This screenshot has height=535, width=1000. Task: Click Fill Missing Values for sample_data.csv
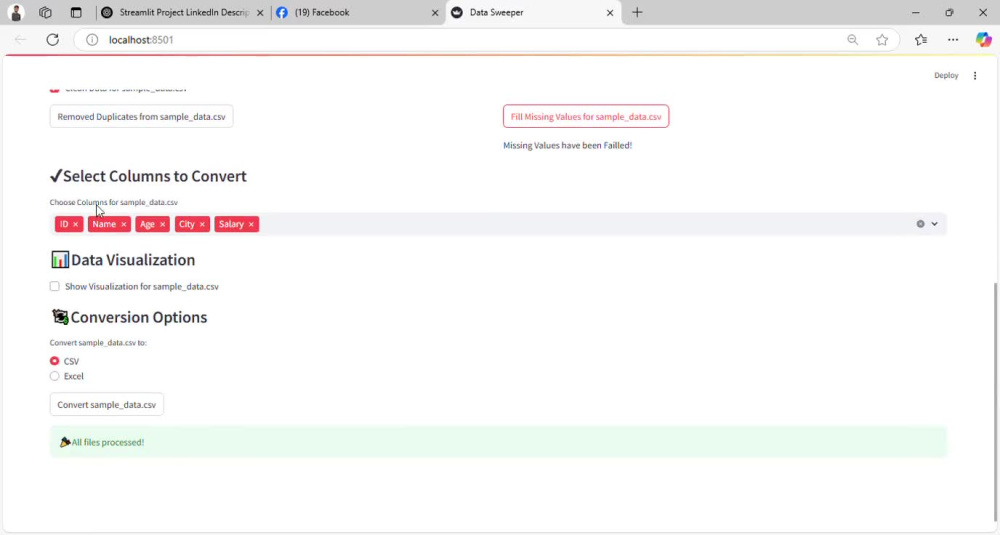pyautogui.click(x=585, y=117)
